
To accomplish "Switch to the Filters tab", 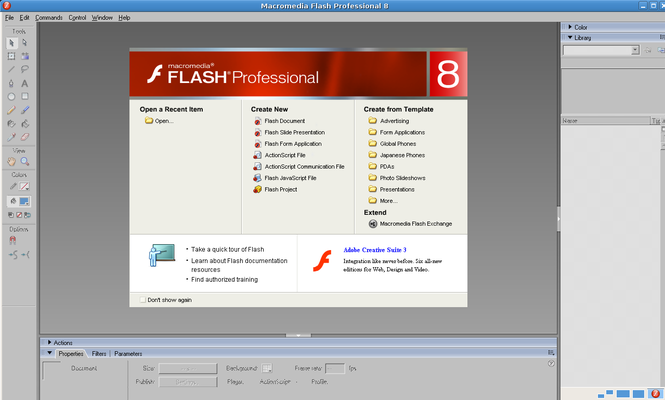I will (99, 353).
